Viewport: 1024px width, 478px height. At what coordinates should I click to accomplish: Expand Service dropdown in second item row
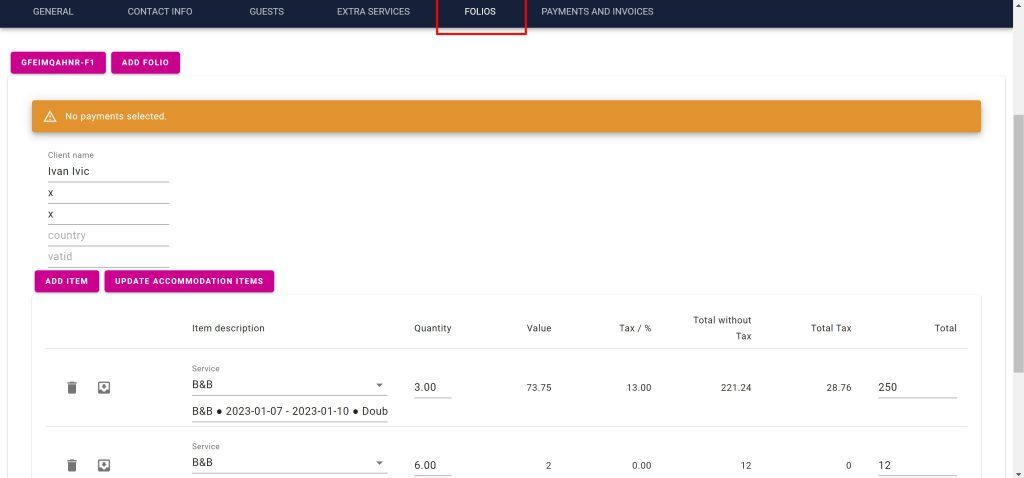[379, 463]
